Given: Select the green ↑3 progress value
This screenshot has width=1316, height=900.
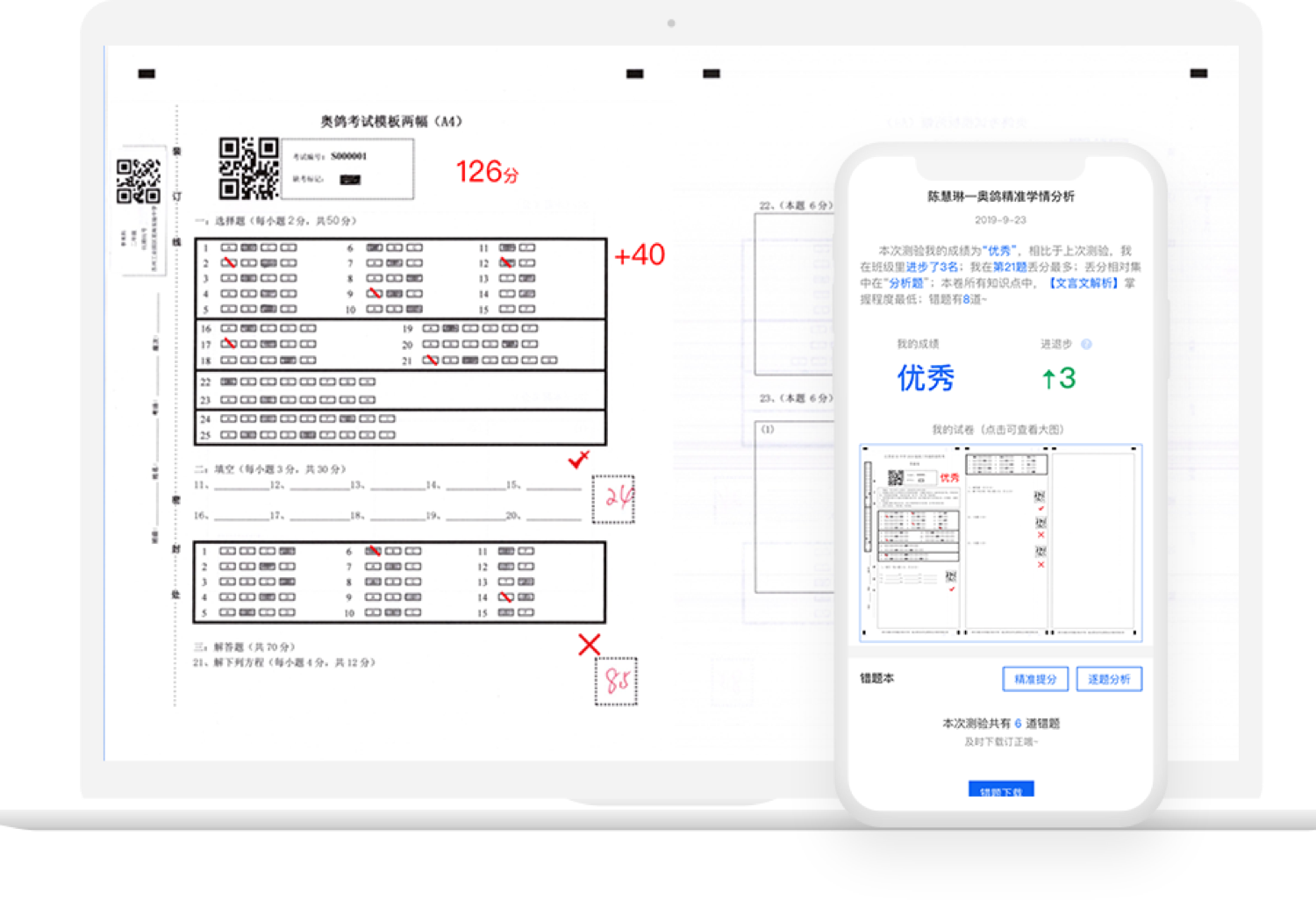Looking at the screenshot, I should [x=1058, y=378].
